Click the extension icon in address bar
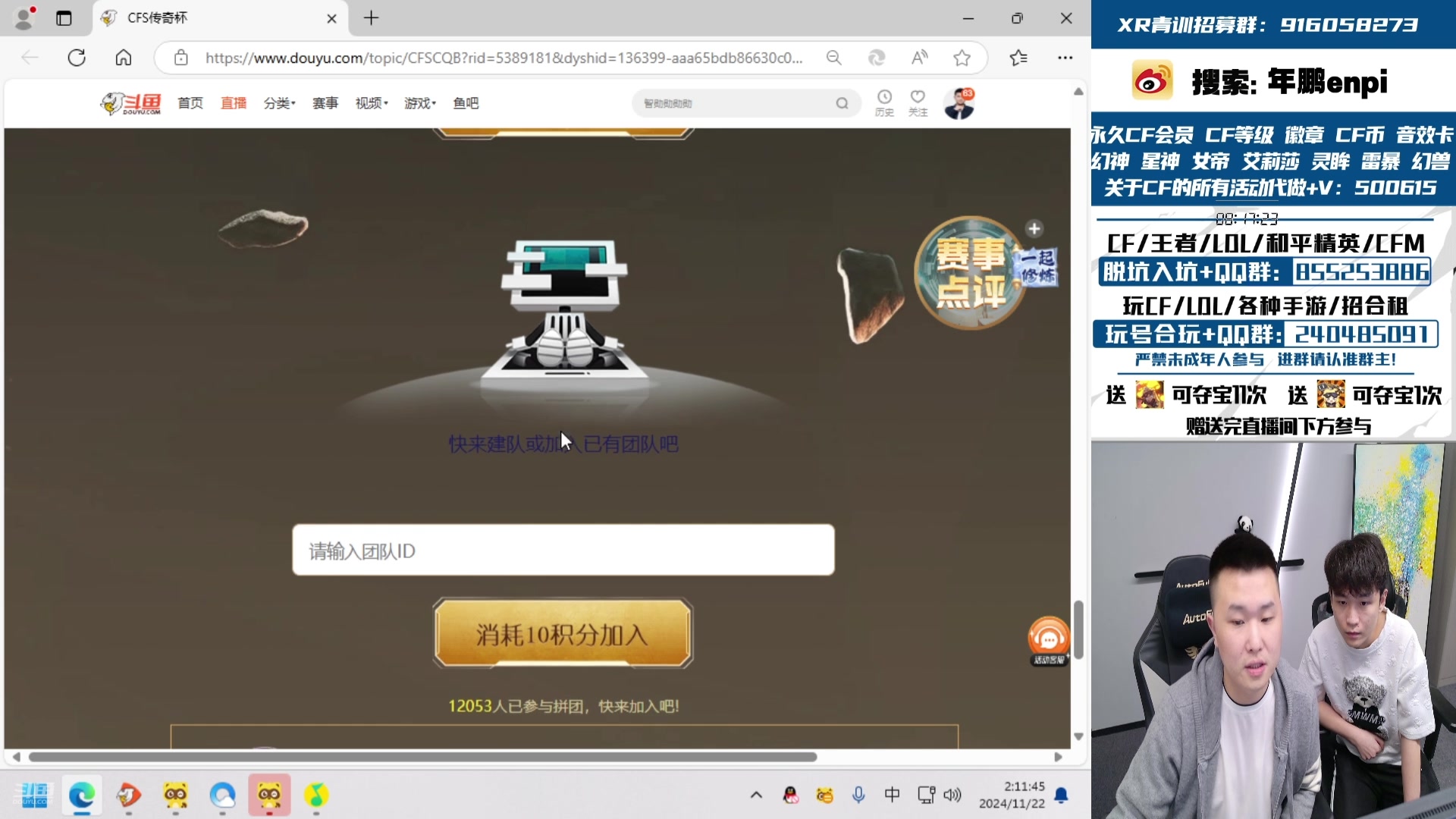Image resolution: width=1456 pixels, height=819 pixels. 877,58
